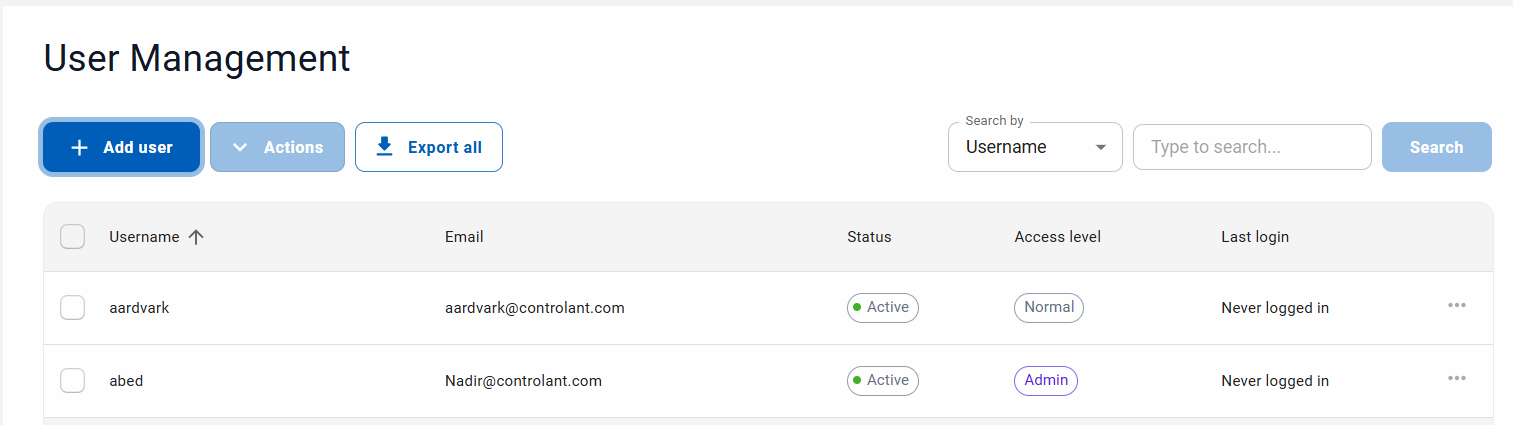Open the three-dot menu for abed
The width and height of the screenshot is (1513, 425).
pos(1456,379)
